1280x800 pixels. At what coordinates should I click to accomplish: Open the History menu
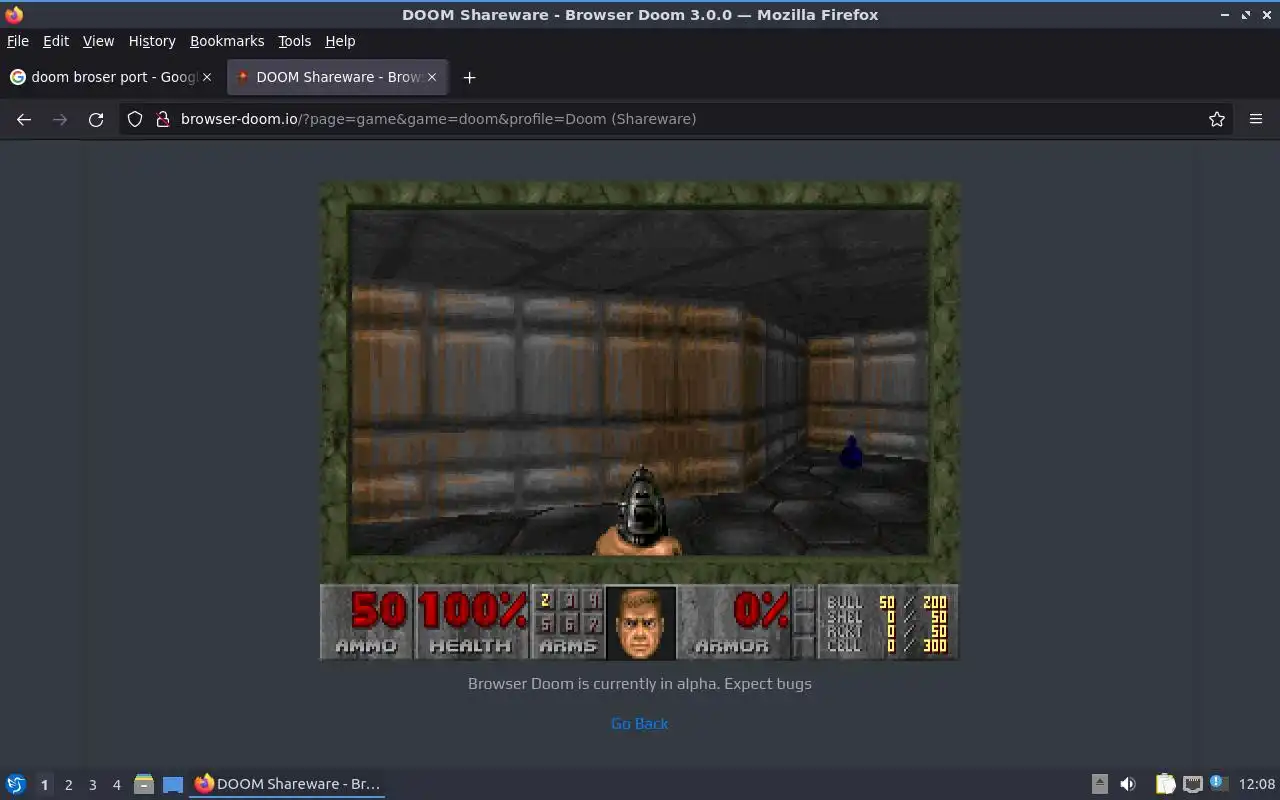pyautogui.click(x=152, y=41)
